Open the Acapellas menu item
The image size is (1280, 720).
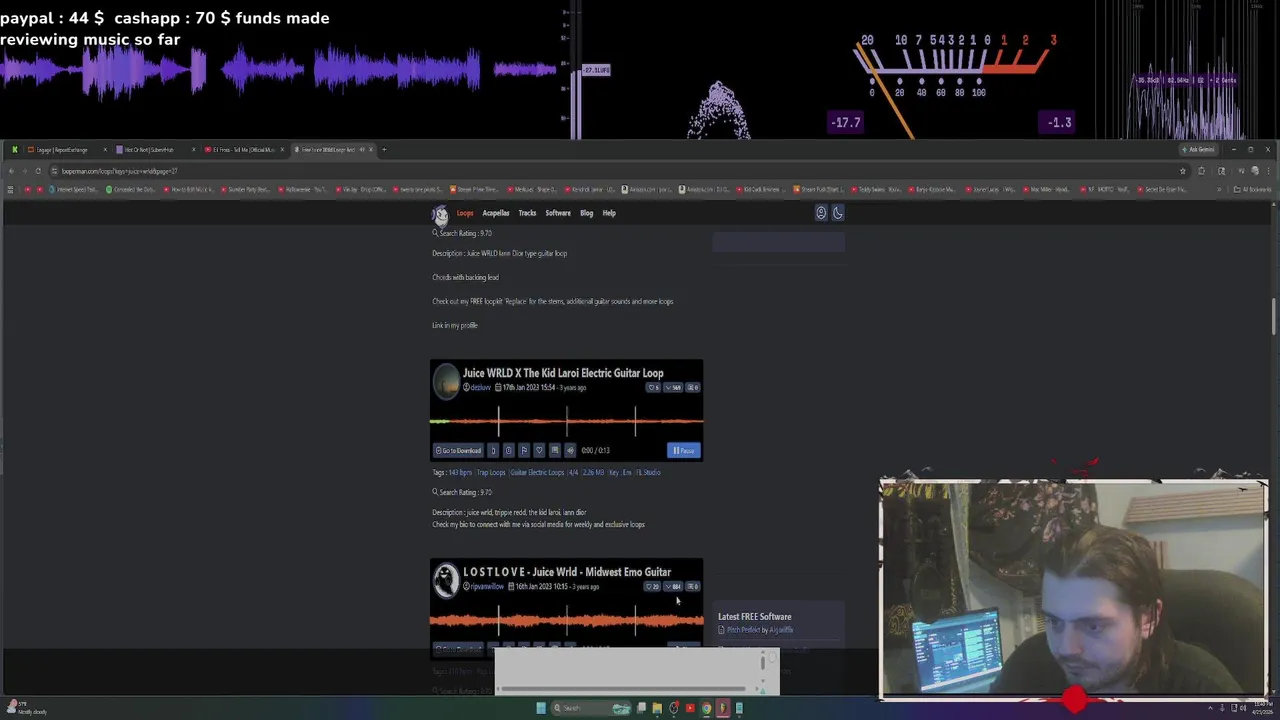point(496,213)
